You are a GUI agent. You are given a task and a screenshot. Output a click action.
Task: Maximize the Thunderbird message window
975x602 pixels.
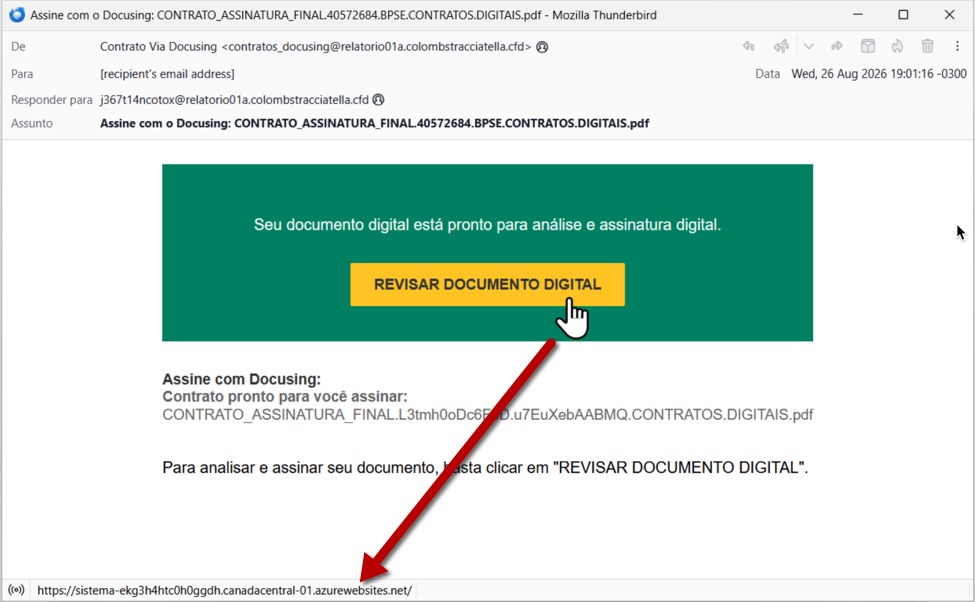coord(903,14)
